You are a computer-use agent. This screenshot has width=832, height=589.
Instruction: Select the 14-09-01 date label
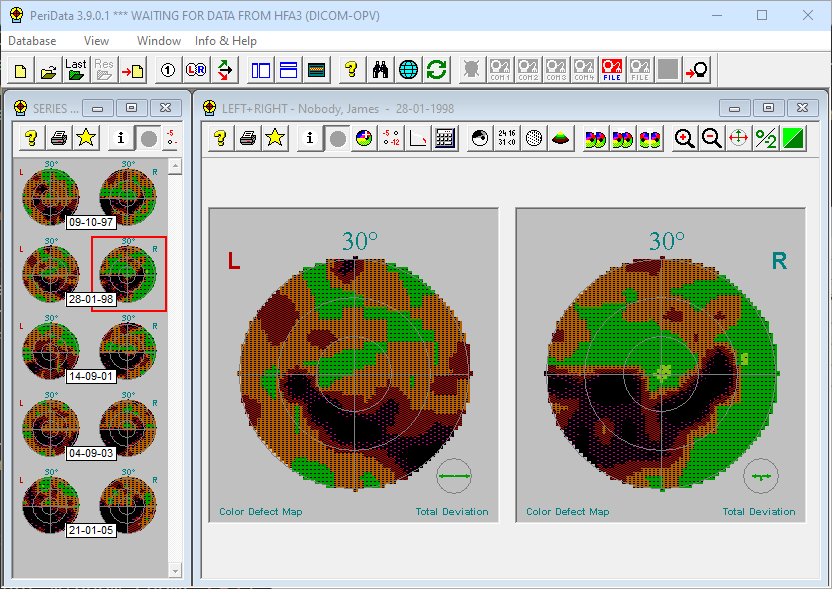tap(90, 376)
